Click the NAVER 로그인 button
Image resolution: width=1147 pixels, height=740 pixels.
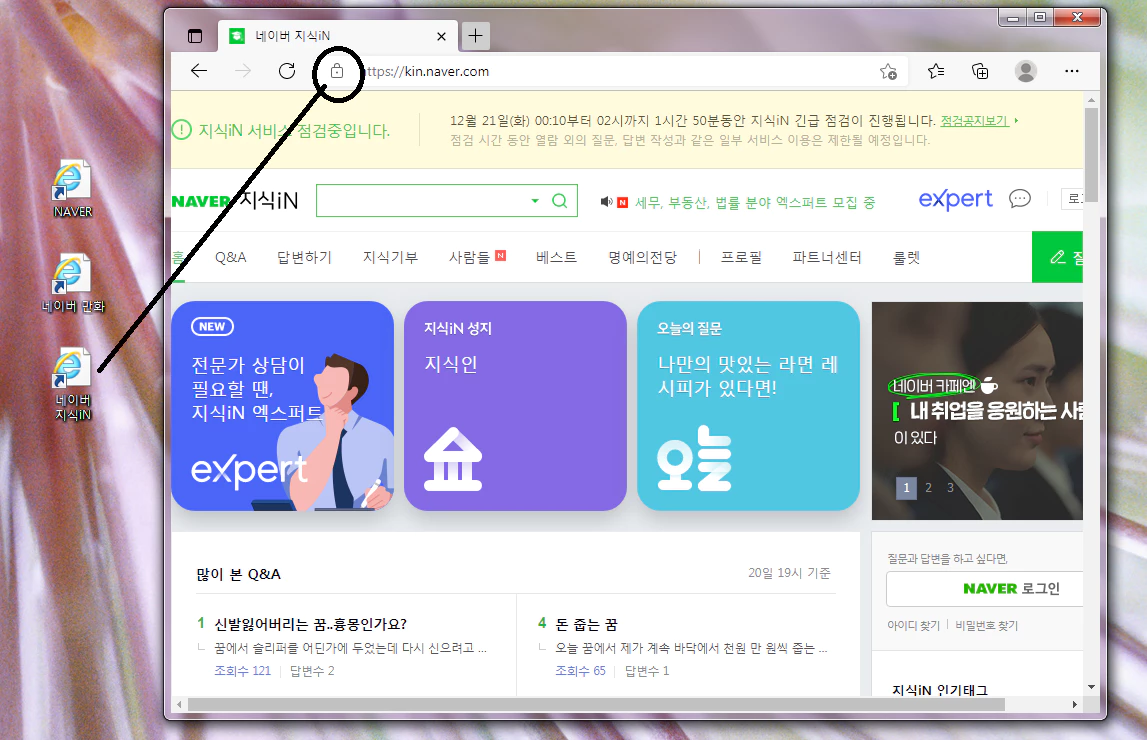point(985,589)
